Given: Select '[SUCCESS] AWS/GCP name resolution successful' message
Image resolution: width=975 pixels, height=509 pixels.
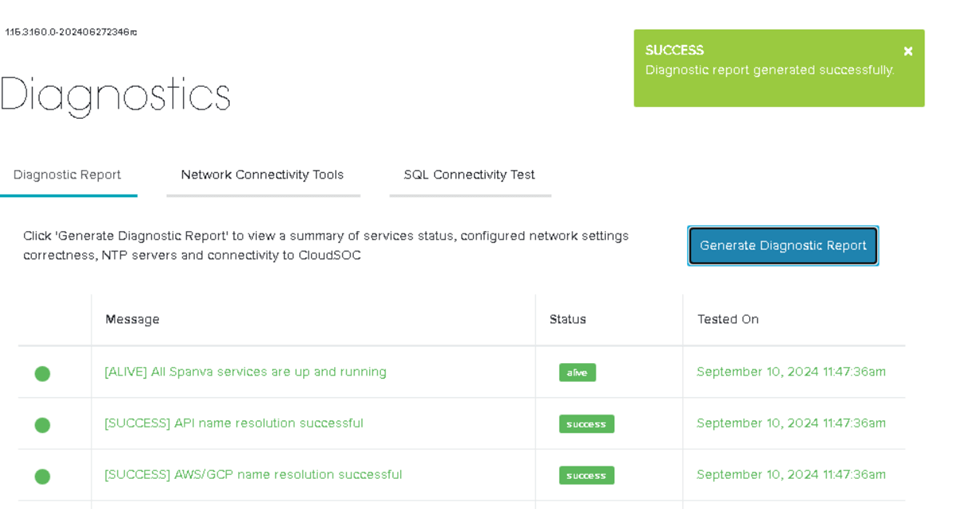Looking at the screenshot, I should coord(253,474).
